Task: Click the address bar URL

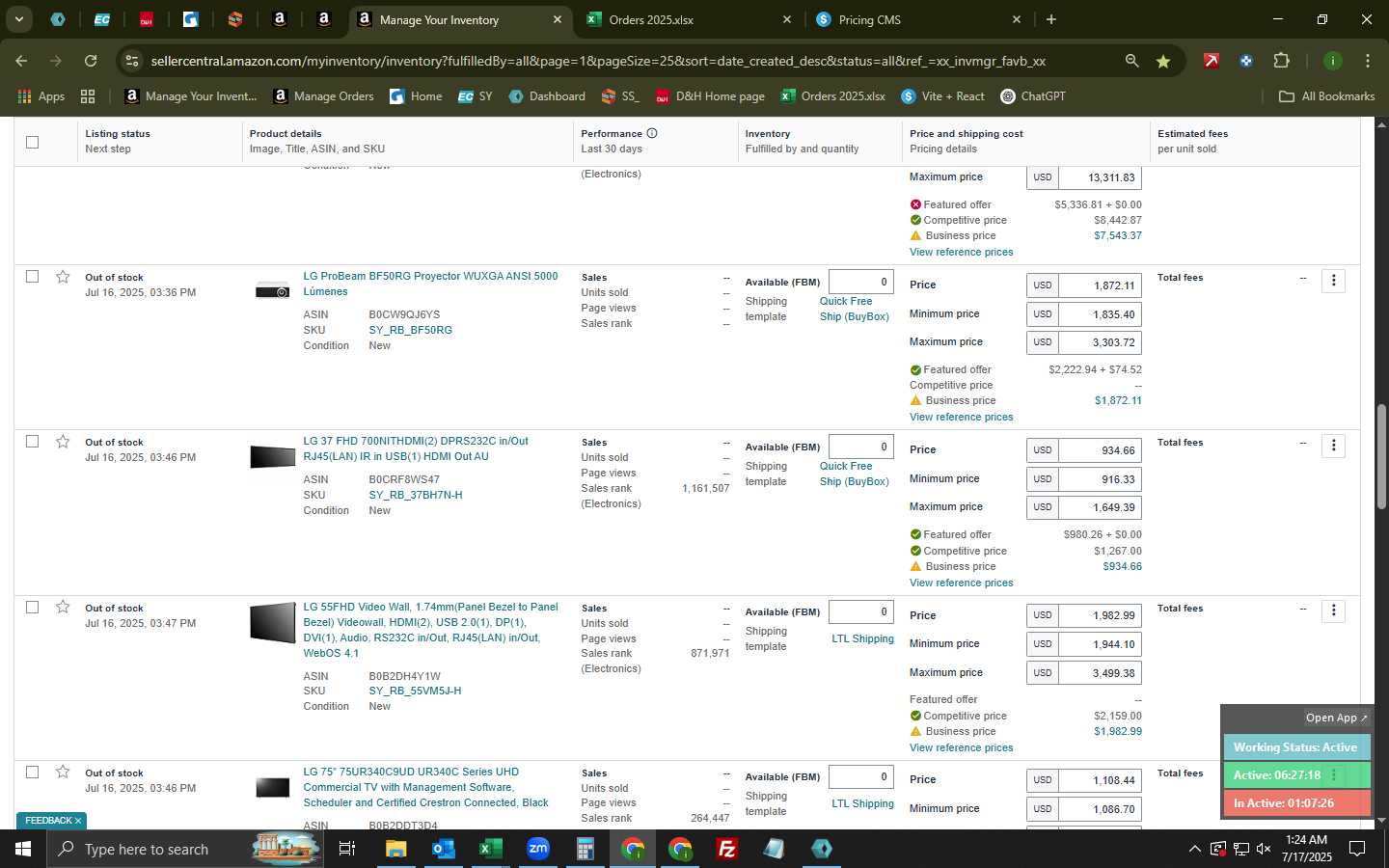Action: 598,61
